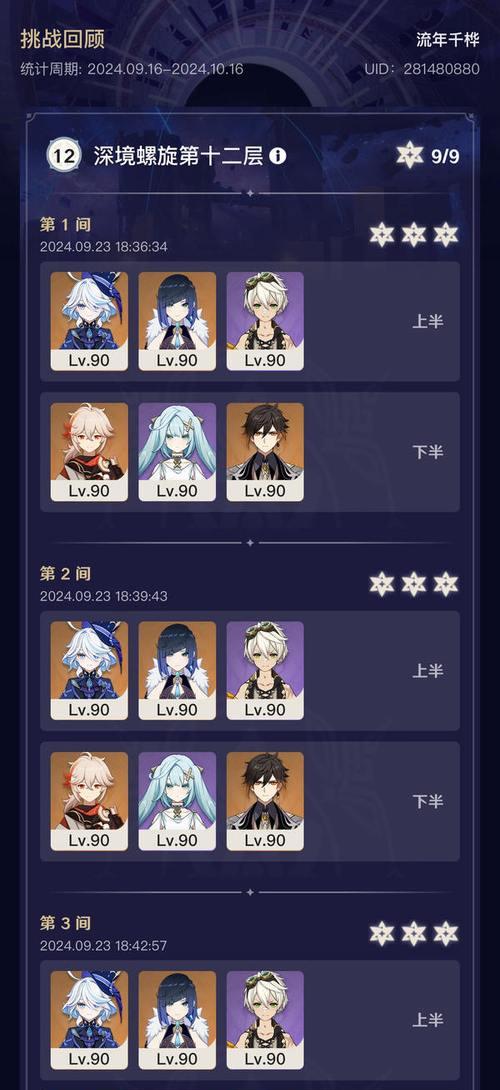
Task: Open Furina portrait in chamber 2 上半
Action: [89, 671]
